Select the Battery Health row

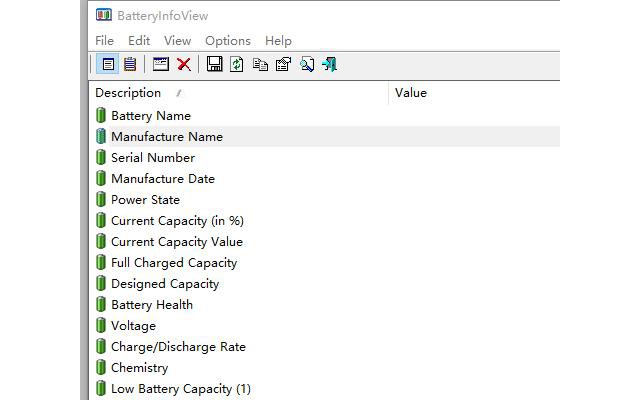pyautogui.click(x=324, y=304)
